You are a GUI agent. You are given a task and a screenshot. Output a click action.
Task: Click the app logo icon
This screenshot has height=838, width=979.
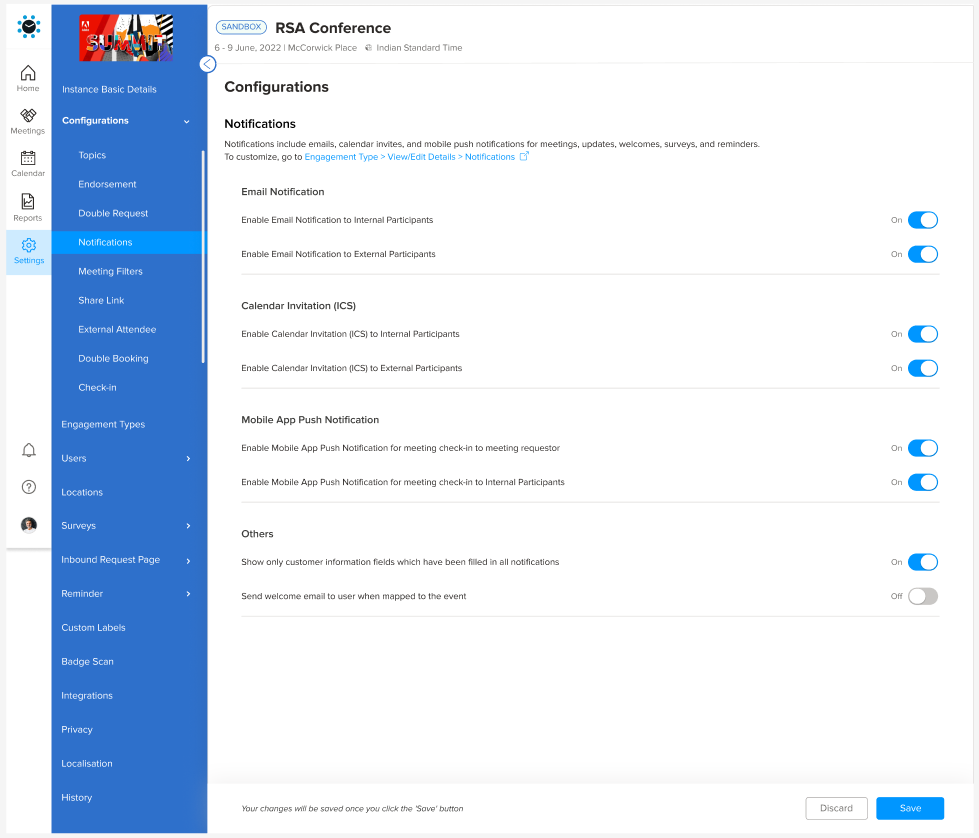coord(29,27)
